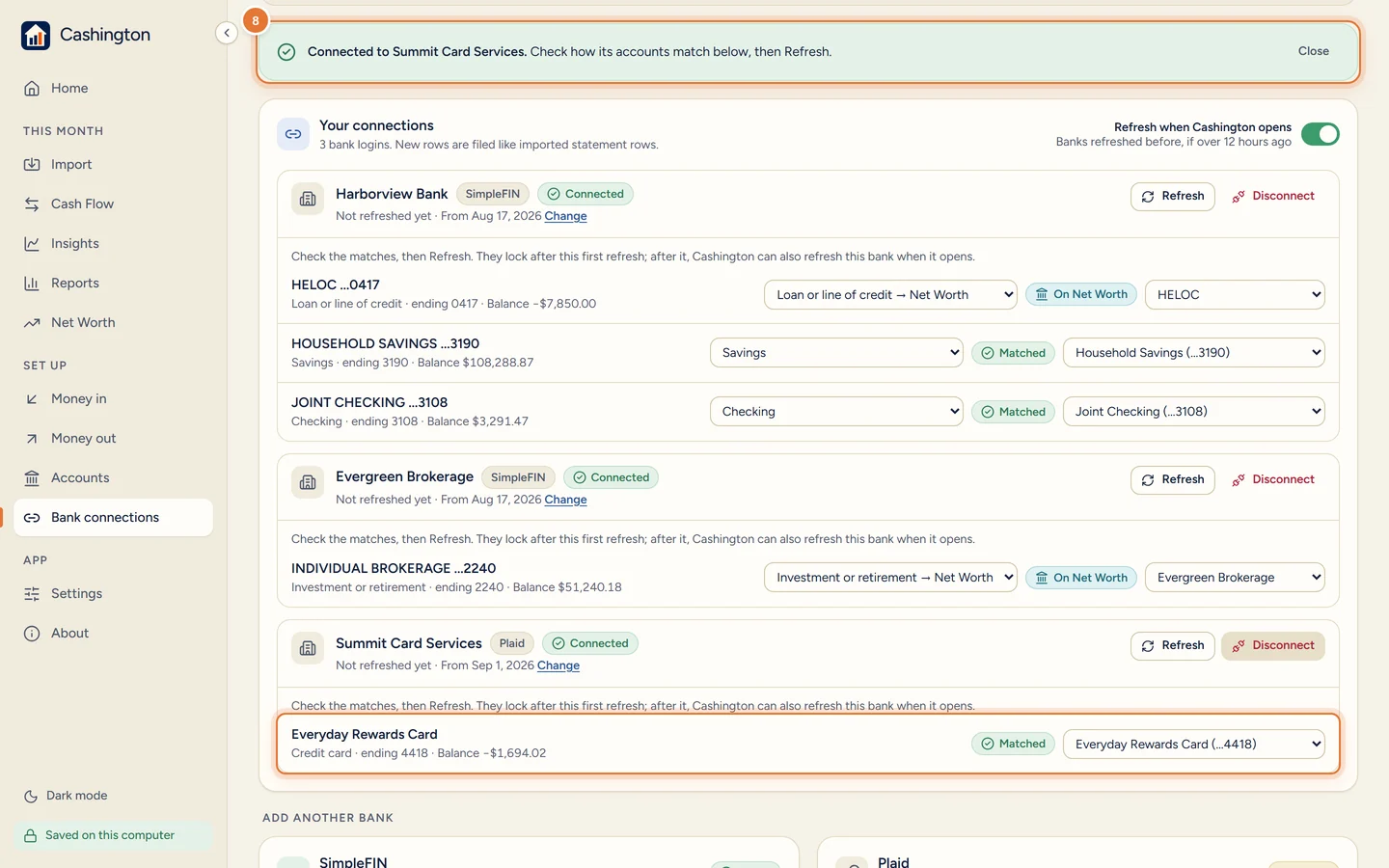Click the Accounts bank icon in the sidebar
Screen dimensions: 1389x868
click(x=32, y=477)
